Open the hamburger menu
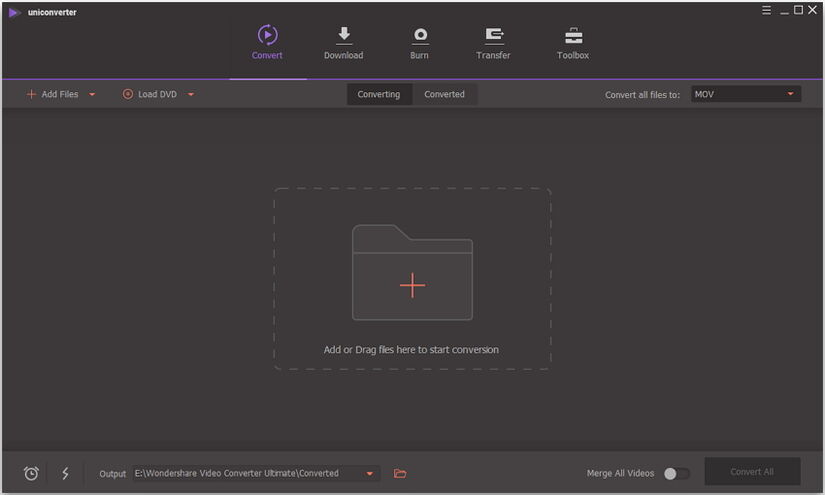The width and height of the screenshot is (825, 495). [766, 10]
